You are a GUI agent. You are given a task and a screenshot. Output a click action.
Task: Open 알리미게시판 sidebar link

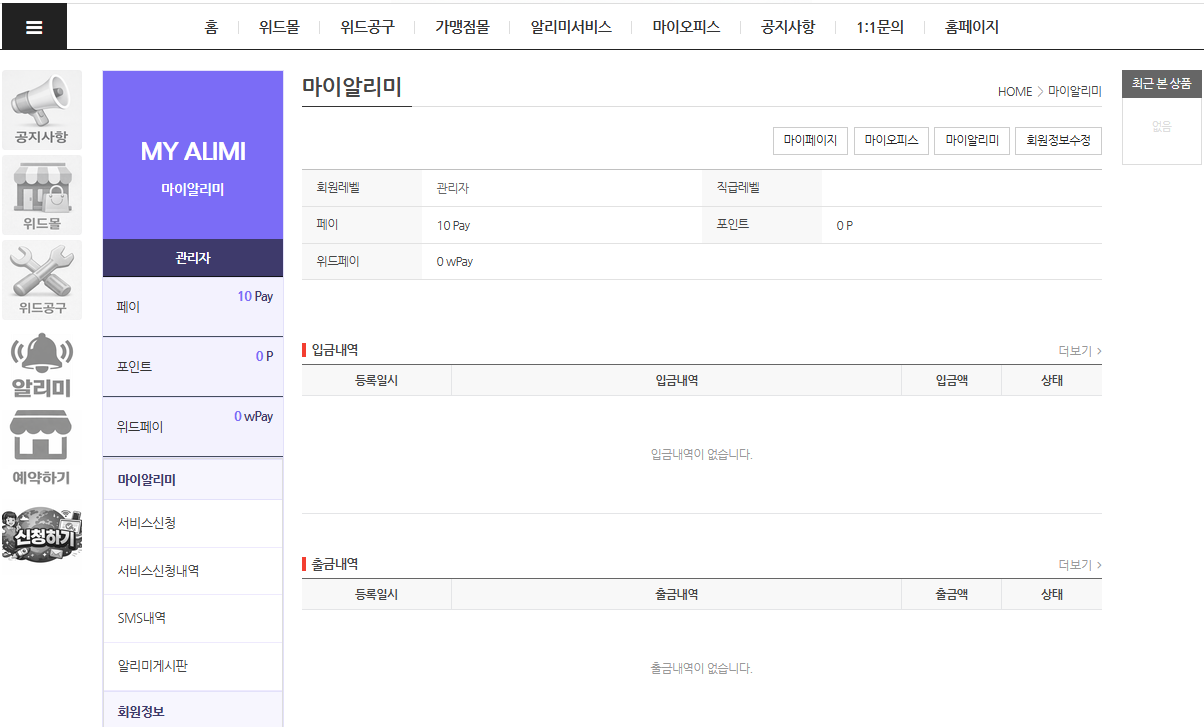[153, 666]
